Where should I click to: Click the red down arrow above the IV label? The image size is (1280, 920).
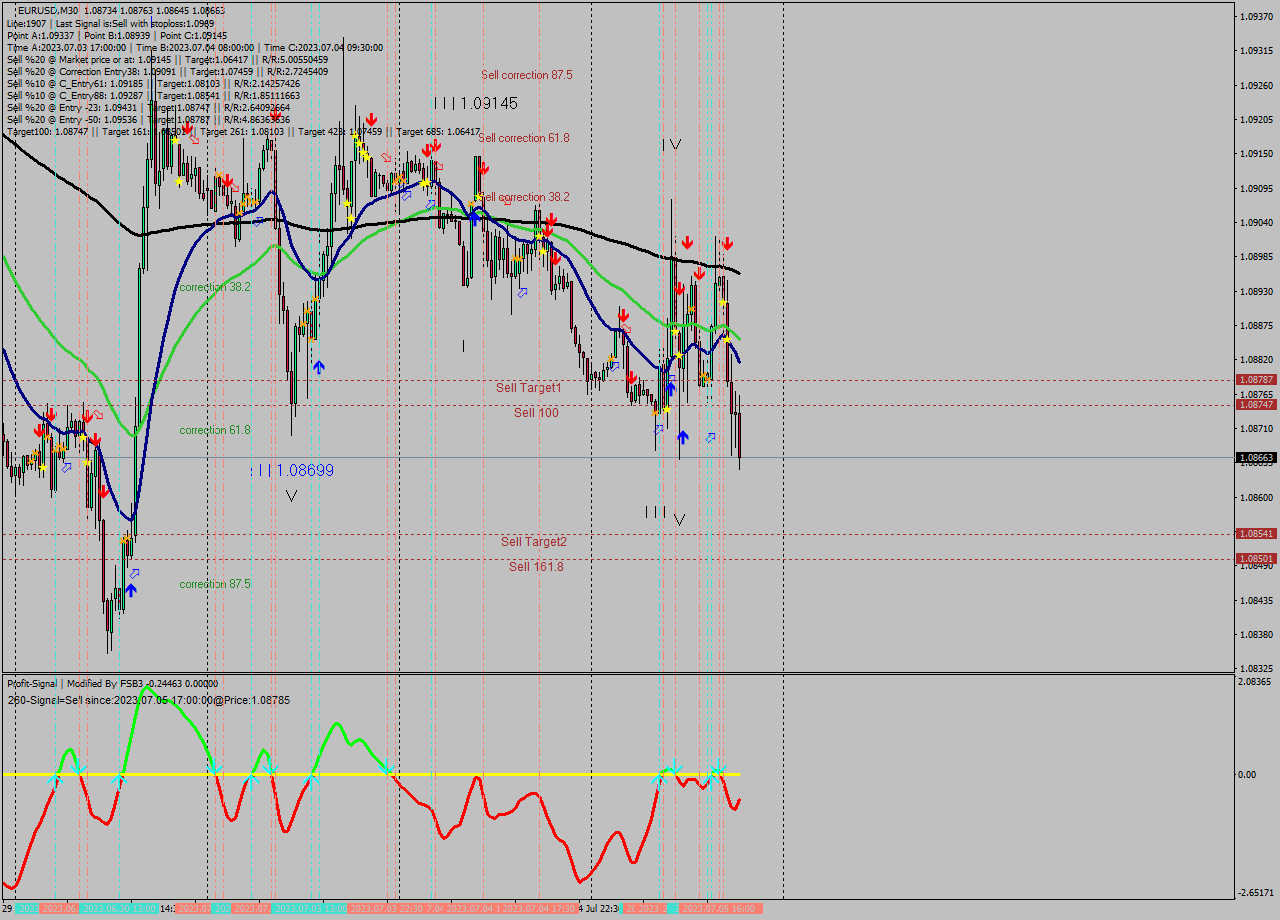pyautogui.click(x=687, y=242)
